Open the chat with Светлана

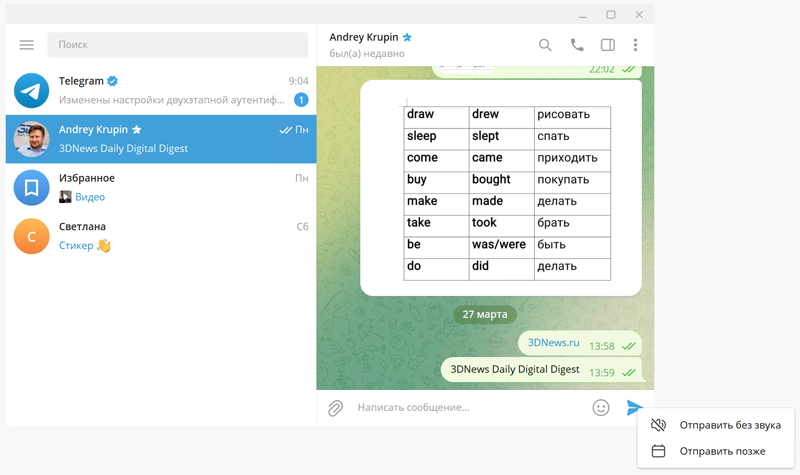coord(160,236)
